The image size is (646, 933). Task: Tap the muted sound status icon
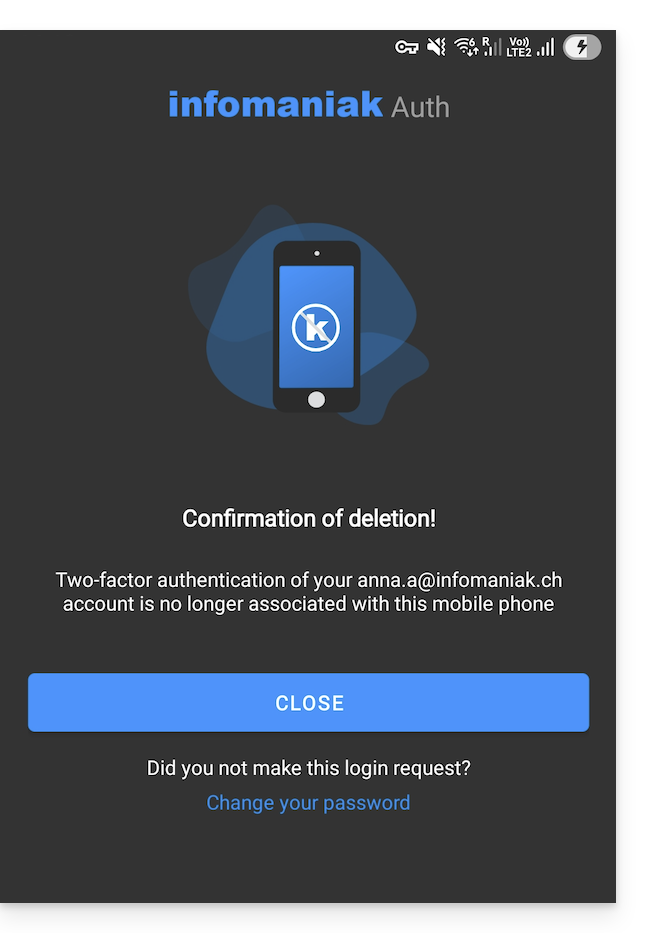coord(437,46)
